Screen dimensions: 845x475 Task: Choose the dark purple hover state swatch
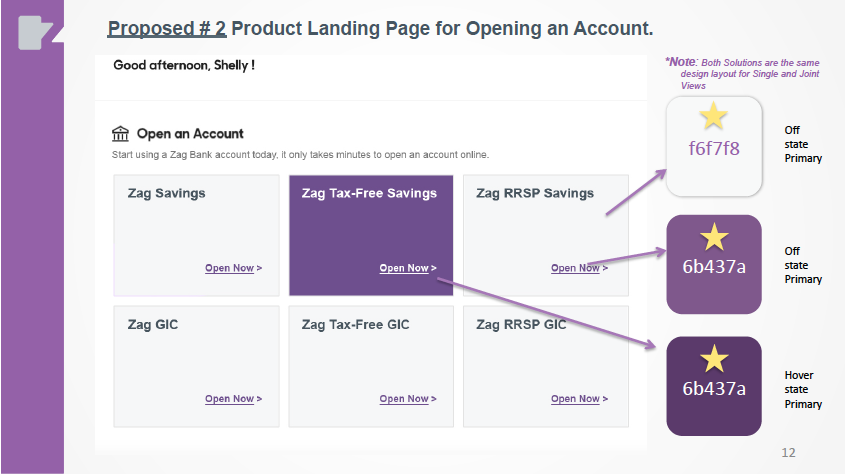click(714, 388)
